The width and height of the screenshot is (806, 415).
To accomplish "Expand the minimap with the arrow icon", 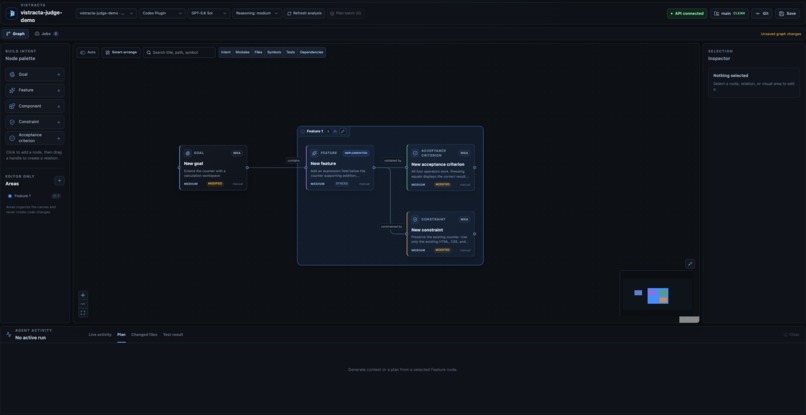I will [x=690, y=264].
